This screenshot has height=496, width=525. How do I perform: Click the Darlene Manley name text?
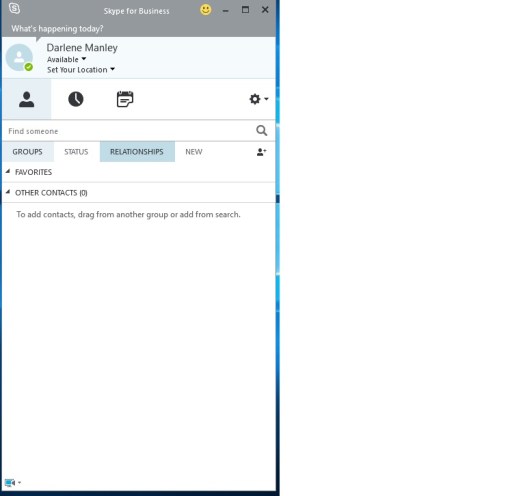coord(82,48)
